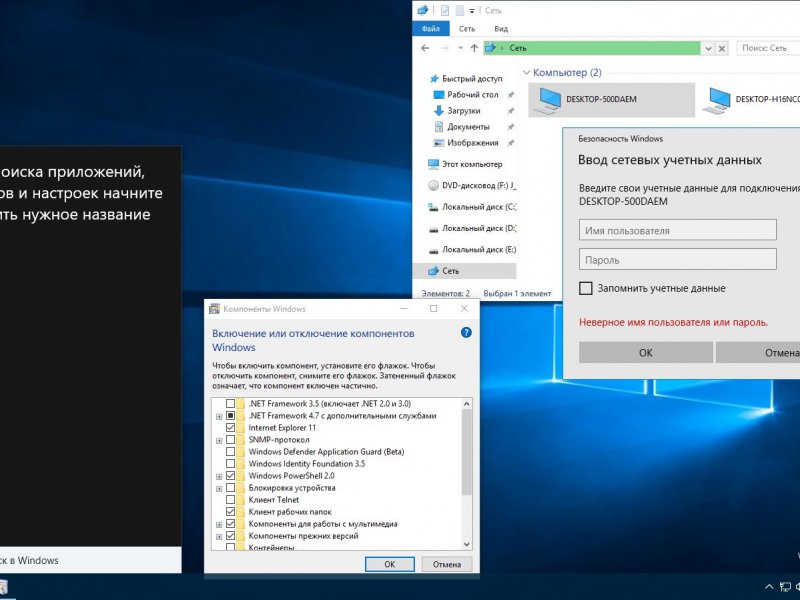Open the quick access toolbar dropdown in Explorer

click(x=472, y=11)
